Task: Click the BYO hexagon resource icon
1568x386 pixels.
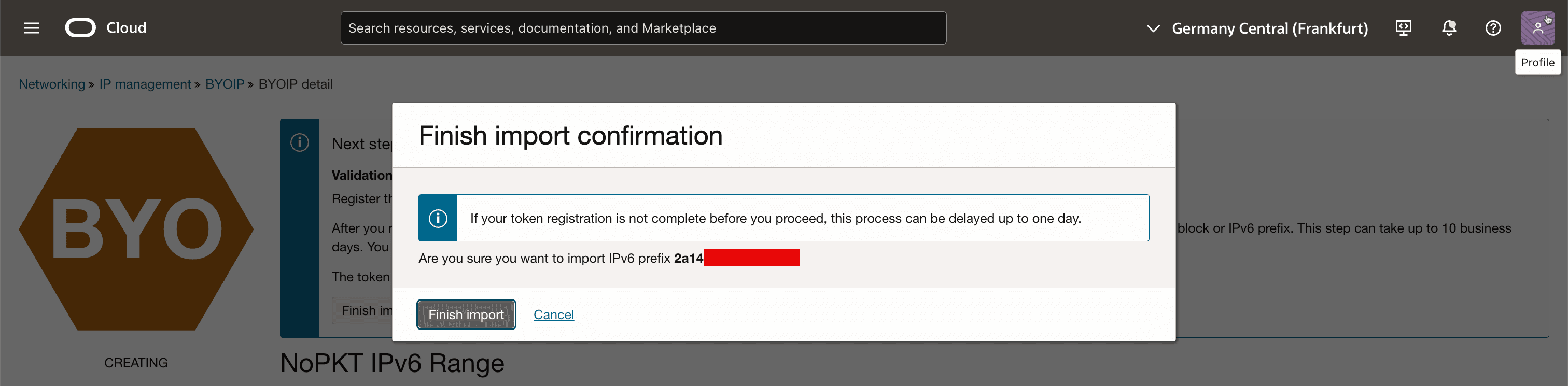Action: pyautogui.click(x=136, y=229)
